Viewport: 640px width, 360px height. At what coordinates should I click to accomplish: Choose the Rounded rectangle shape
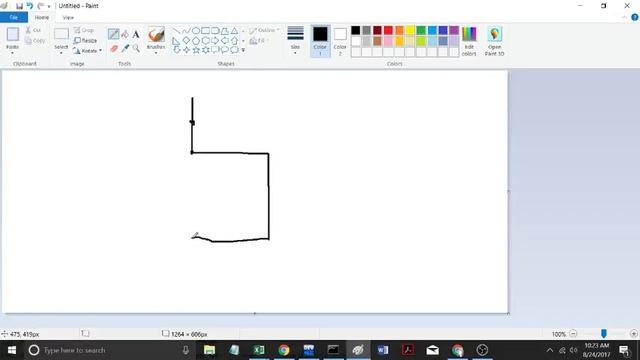215,31
